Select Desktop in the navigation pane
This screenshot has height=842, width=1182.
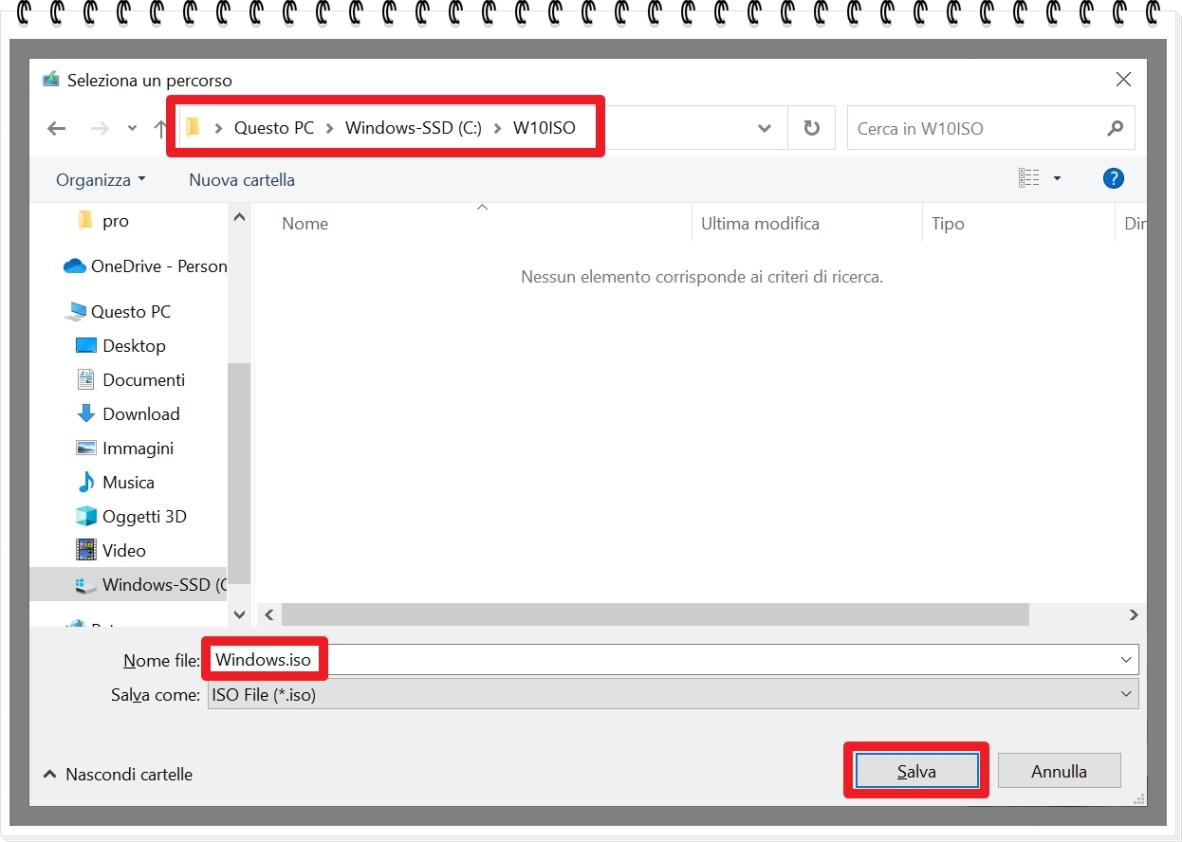[133, 346]
